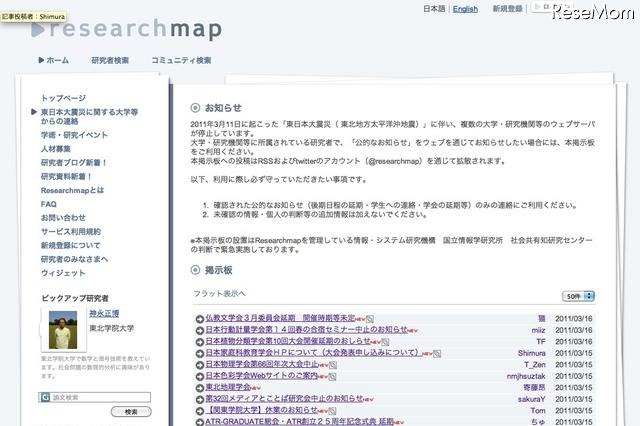Open post 日本色彩学会Webサイトのご案内
The width and height of the screenshot is (640, 426).
pyautogui.click(x=262, y=375)
